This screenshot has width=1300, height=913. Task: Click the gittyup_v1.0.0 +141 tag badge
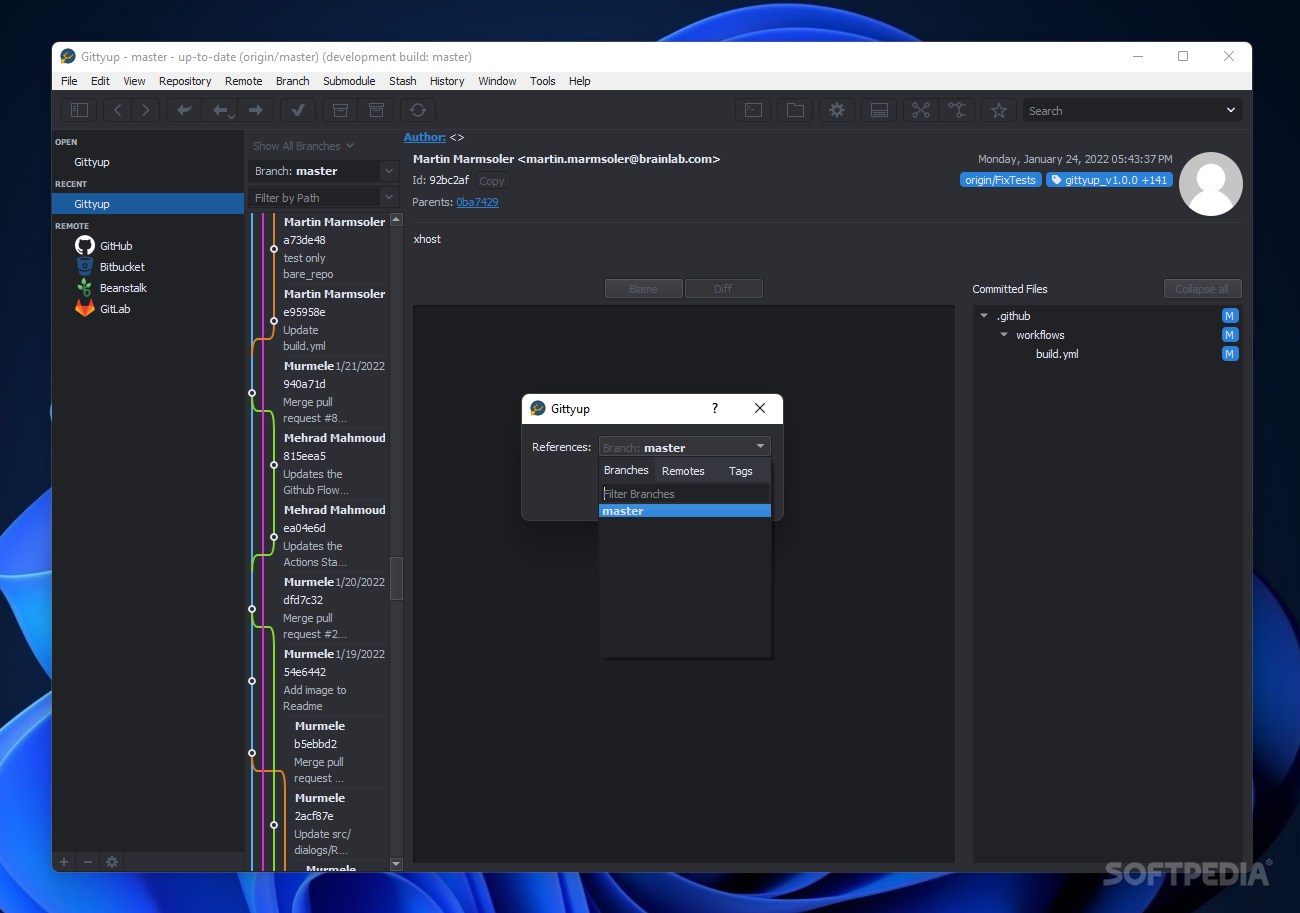coord(1109,180)
